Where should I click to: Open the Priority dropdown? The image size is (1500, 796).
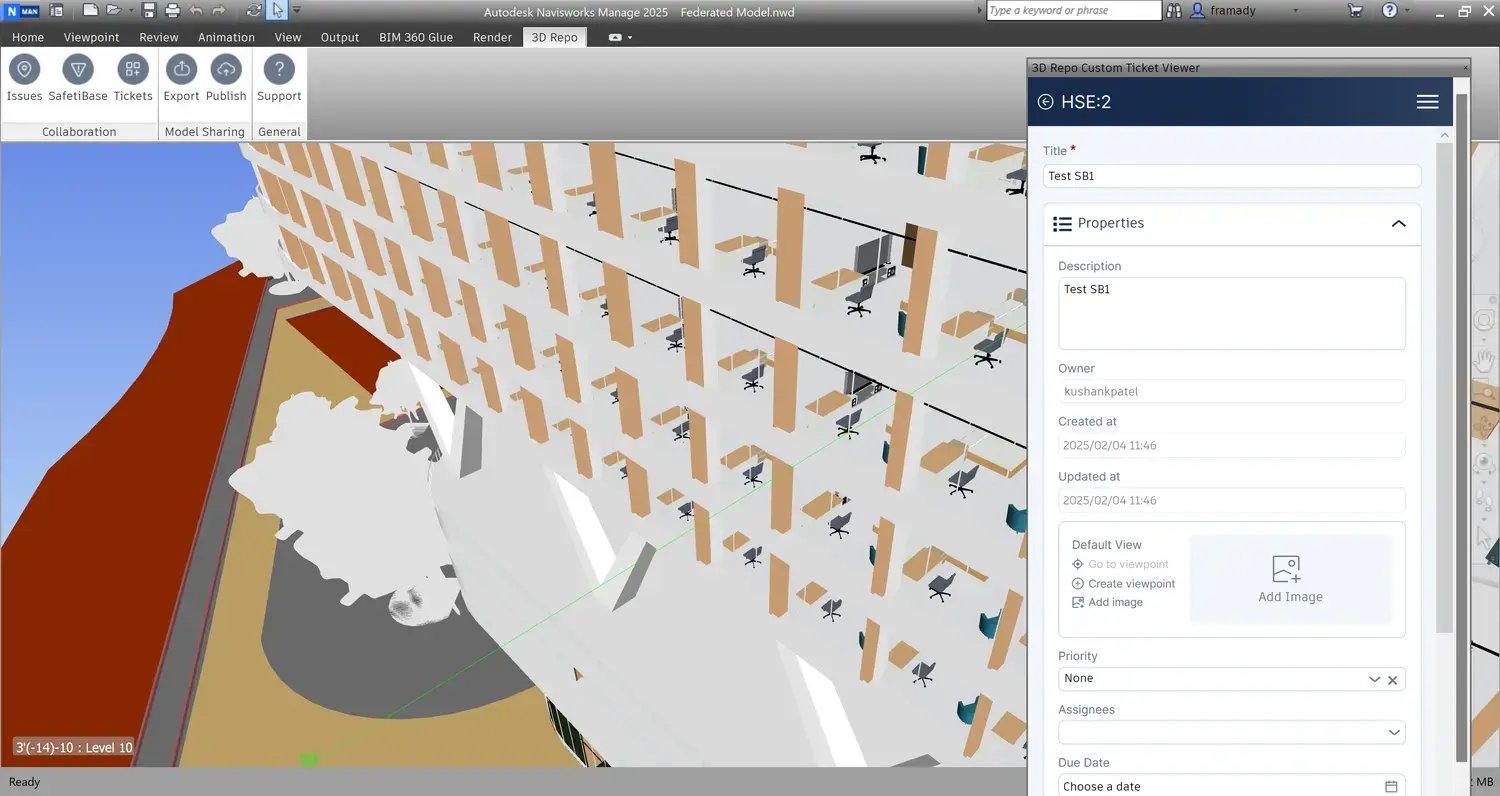[x=1374, y=679]
